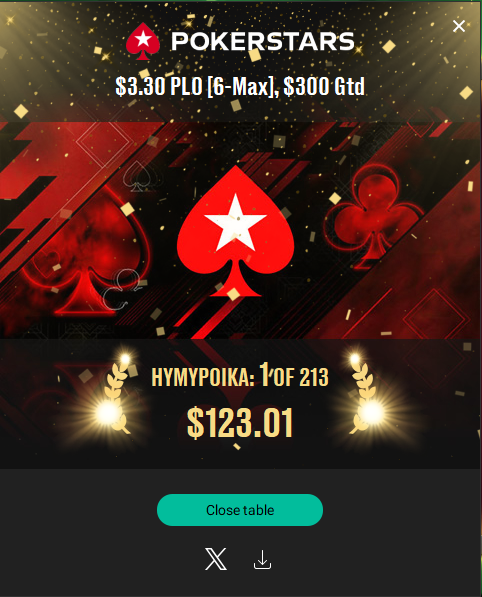Image resolution: width=482 pixels, height=597 pixels.
Task: Share the result on X (Twitter)
Action: pos(216,559)
